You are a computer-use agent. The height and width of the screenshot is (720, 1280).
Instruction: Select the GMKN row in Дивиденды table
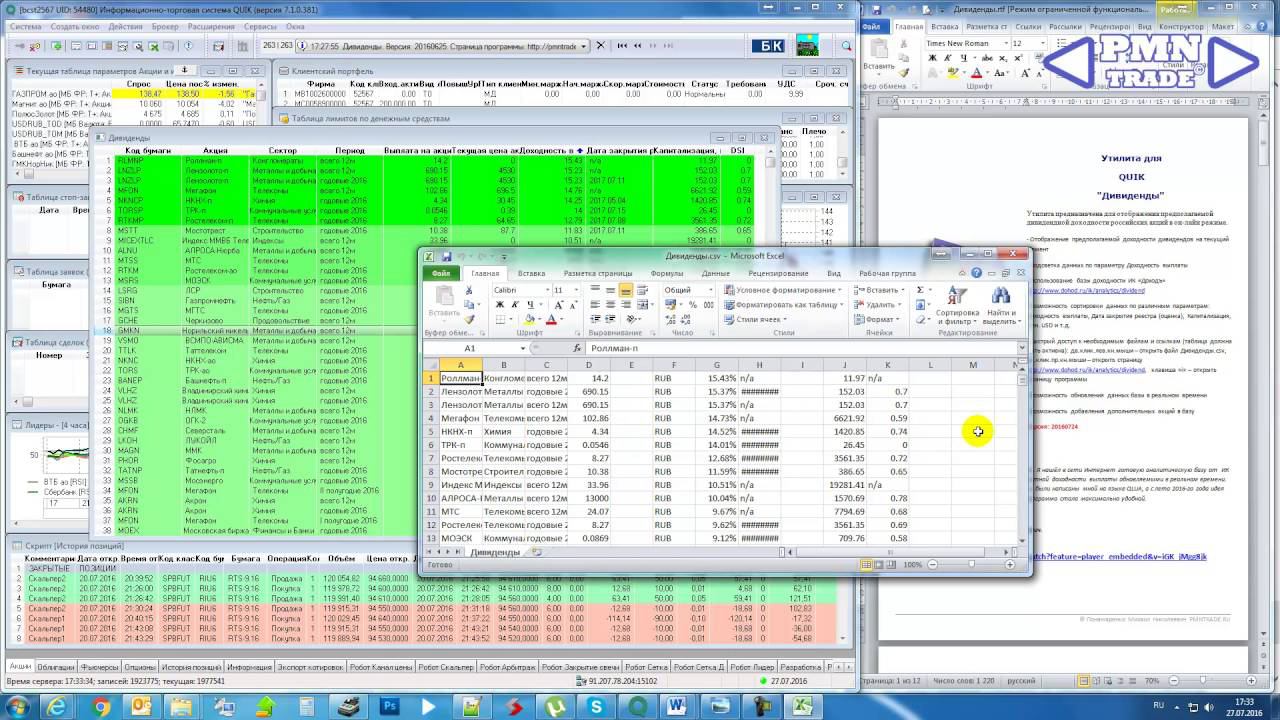[x=431, y=331]
